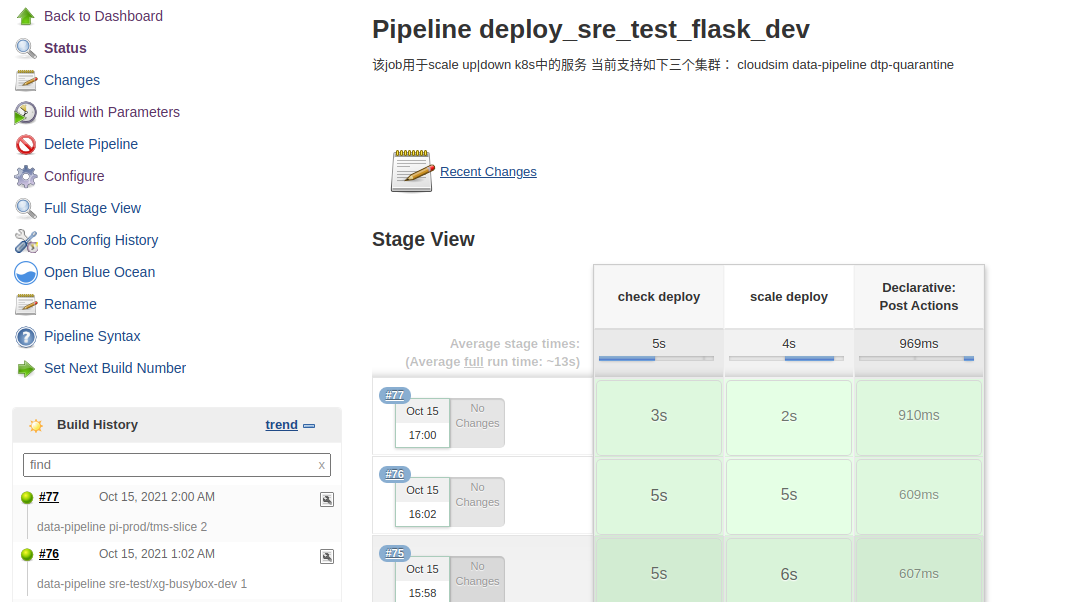Click the build history trend link
The width and height of the screenshot is (1087, 602).
pos(281,425)
